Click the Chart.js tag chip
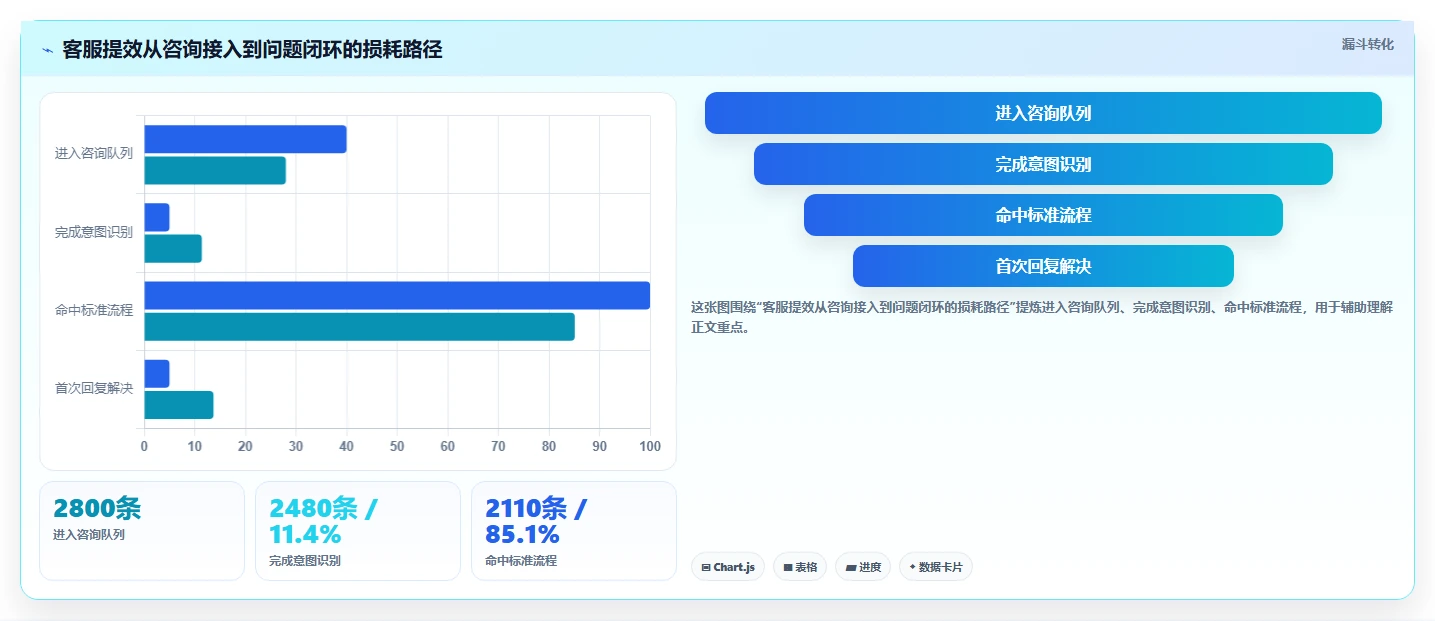 [x=728, y=567]
